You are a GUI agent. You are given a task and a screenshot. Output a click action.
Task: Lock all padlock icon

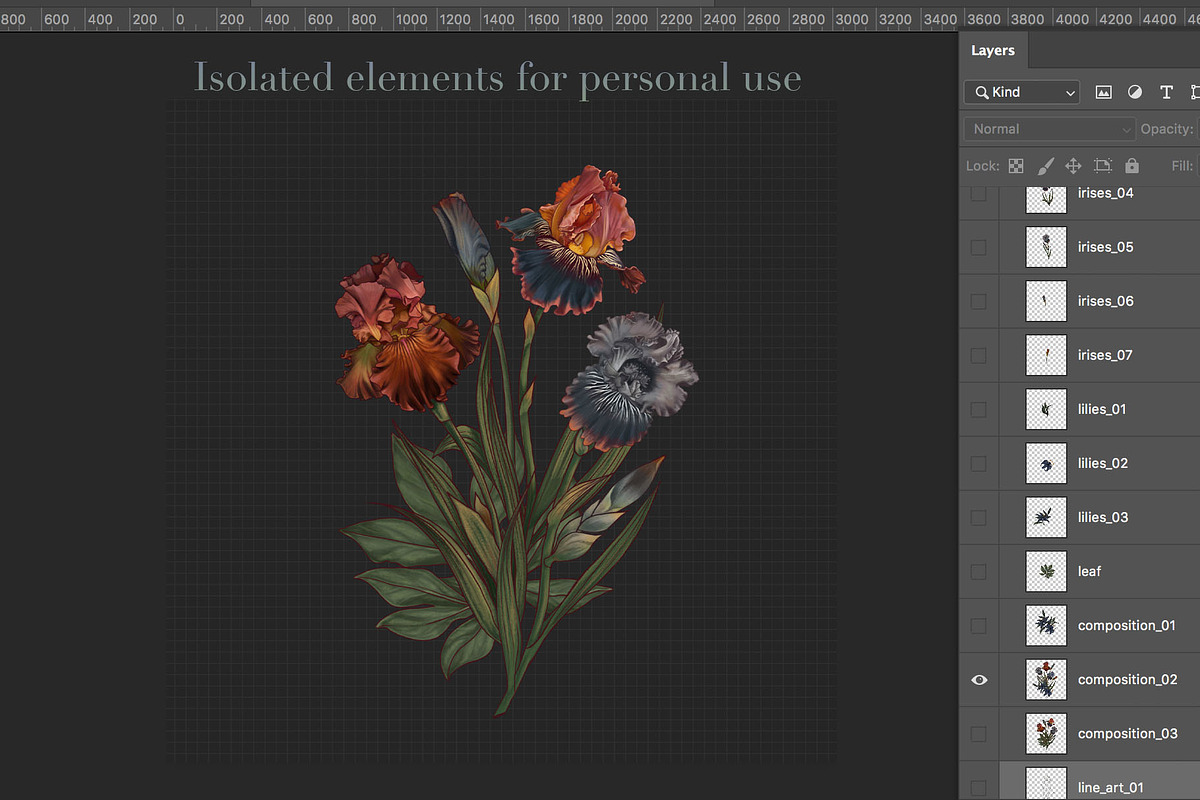pos(1132,166)
